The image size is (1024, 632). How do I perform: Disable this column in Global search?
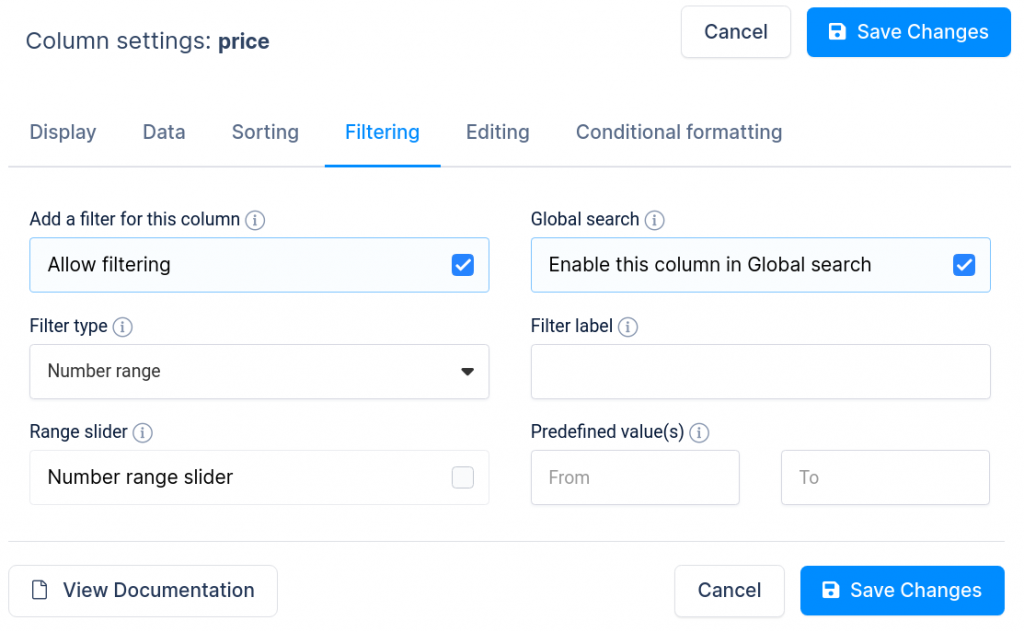[x=964, y=264]
